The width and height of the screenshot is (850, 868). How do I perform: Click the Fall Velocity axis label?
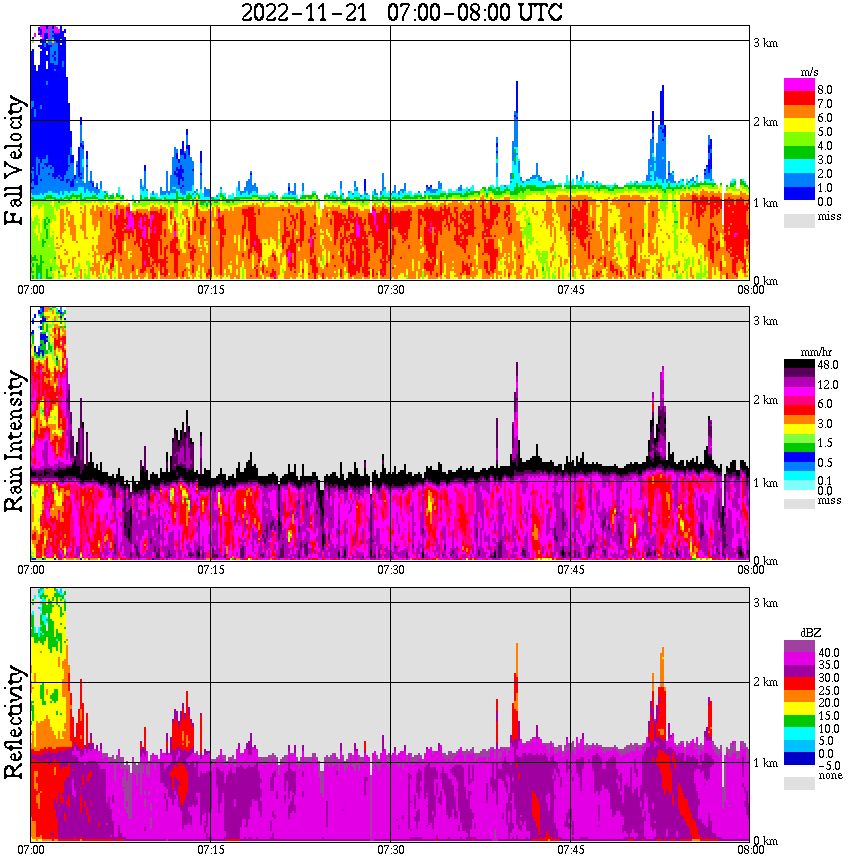point(15,159)
